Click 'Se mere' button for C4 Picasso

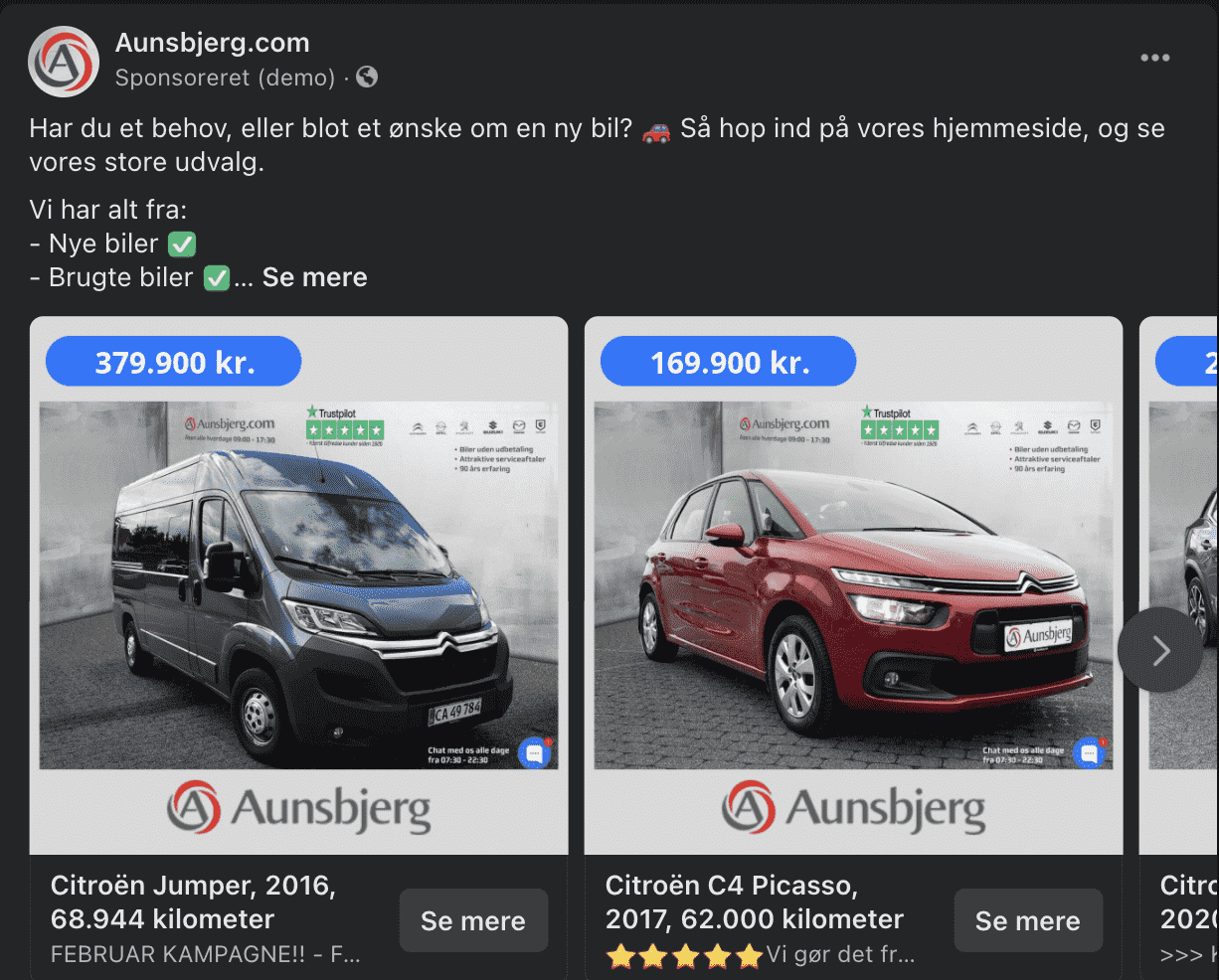click(1028, 920)
